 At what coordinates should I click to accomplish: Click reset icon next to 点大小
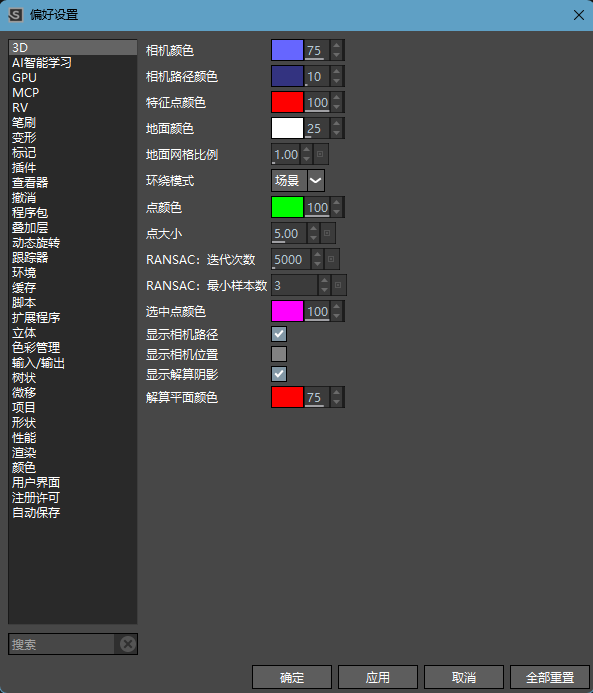click(327, 233)
